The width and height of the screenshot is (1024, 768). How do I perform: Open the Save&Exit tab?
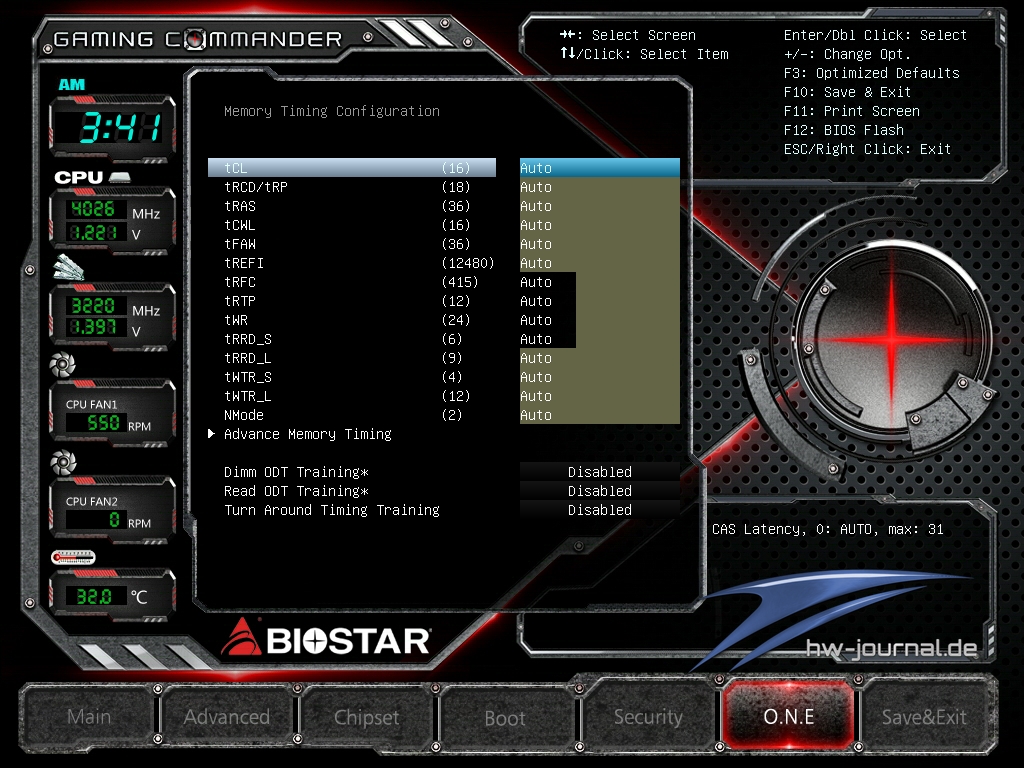(x=924, y=716)
